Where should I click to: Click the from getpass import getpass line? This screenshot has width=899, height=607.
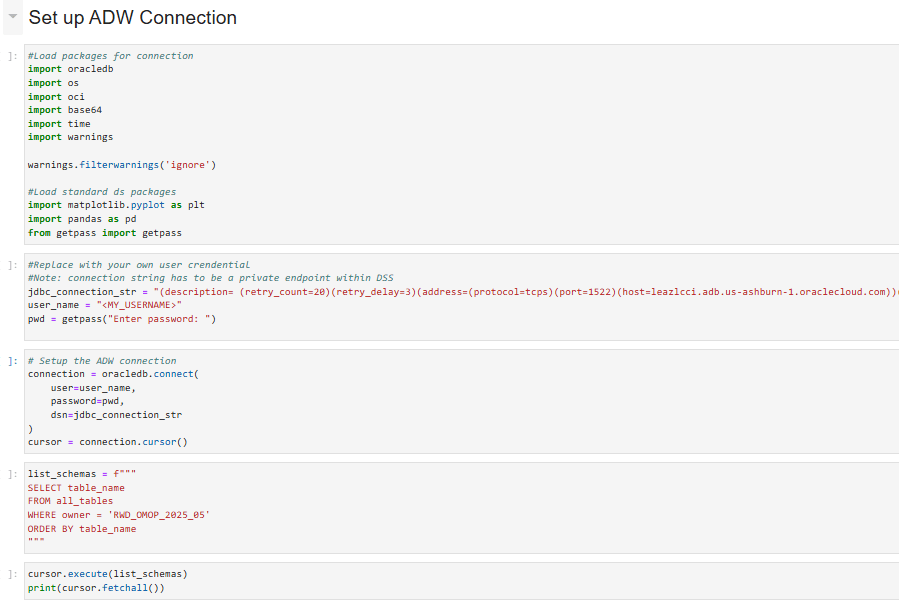(105, 232)
